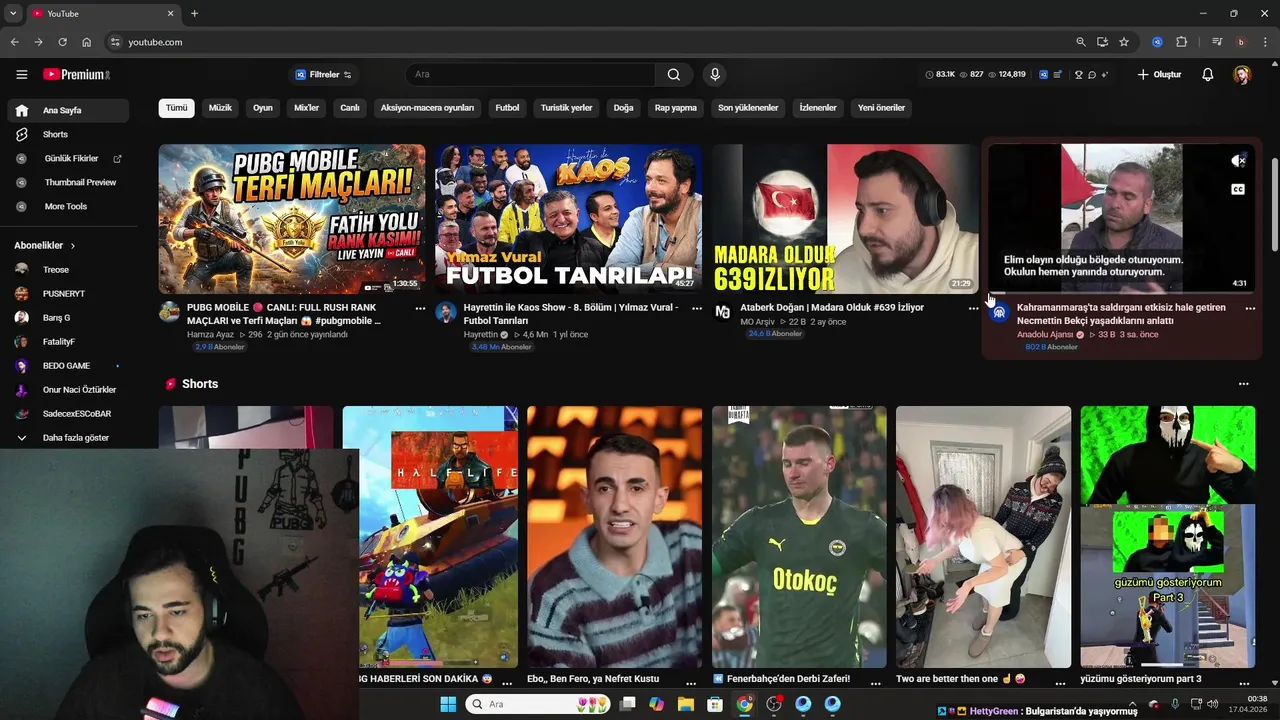Open Chrome extensions puzzle icon

[1181, 42]
